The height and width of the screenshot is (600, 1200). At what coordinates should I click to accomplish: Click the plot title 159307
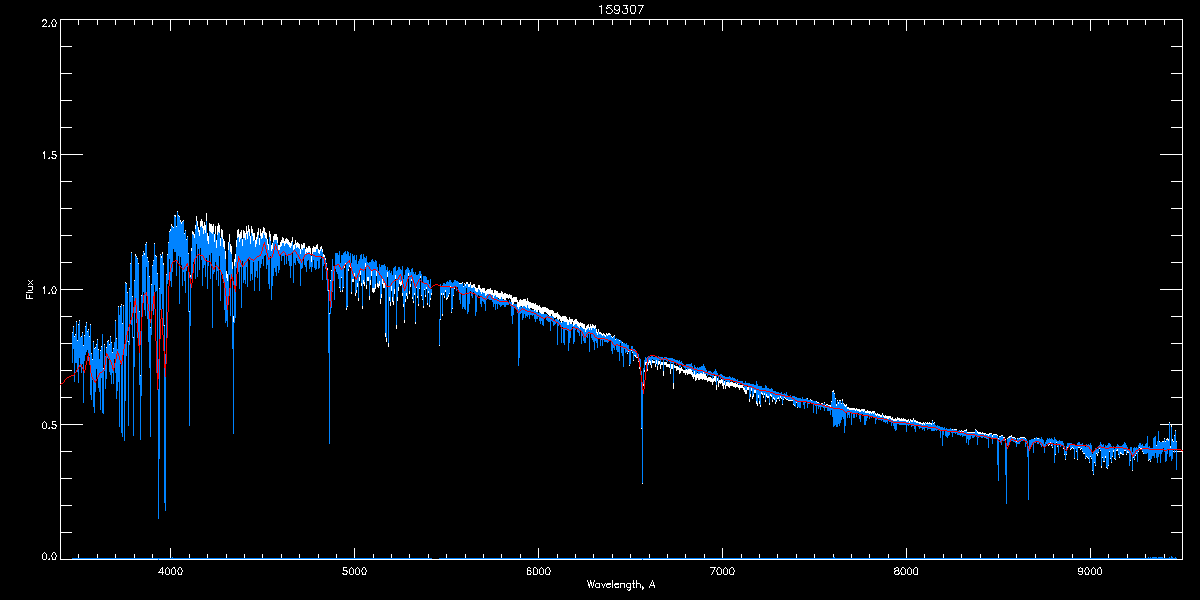(621, 9)
